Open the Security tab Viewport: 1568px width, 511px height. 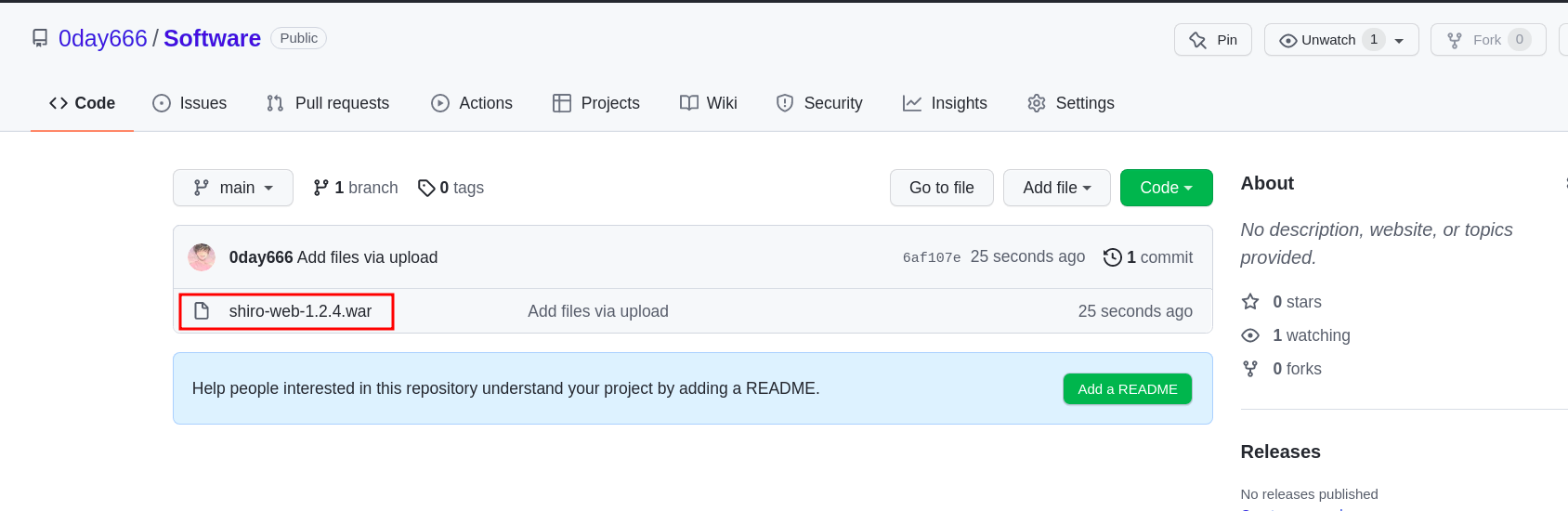[x=819, y=103]
